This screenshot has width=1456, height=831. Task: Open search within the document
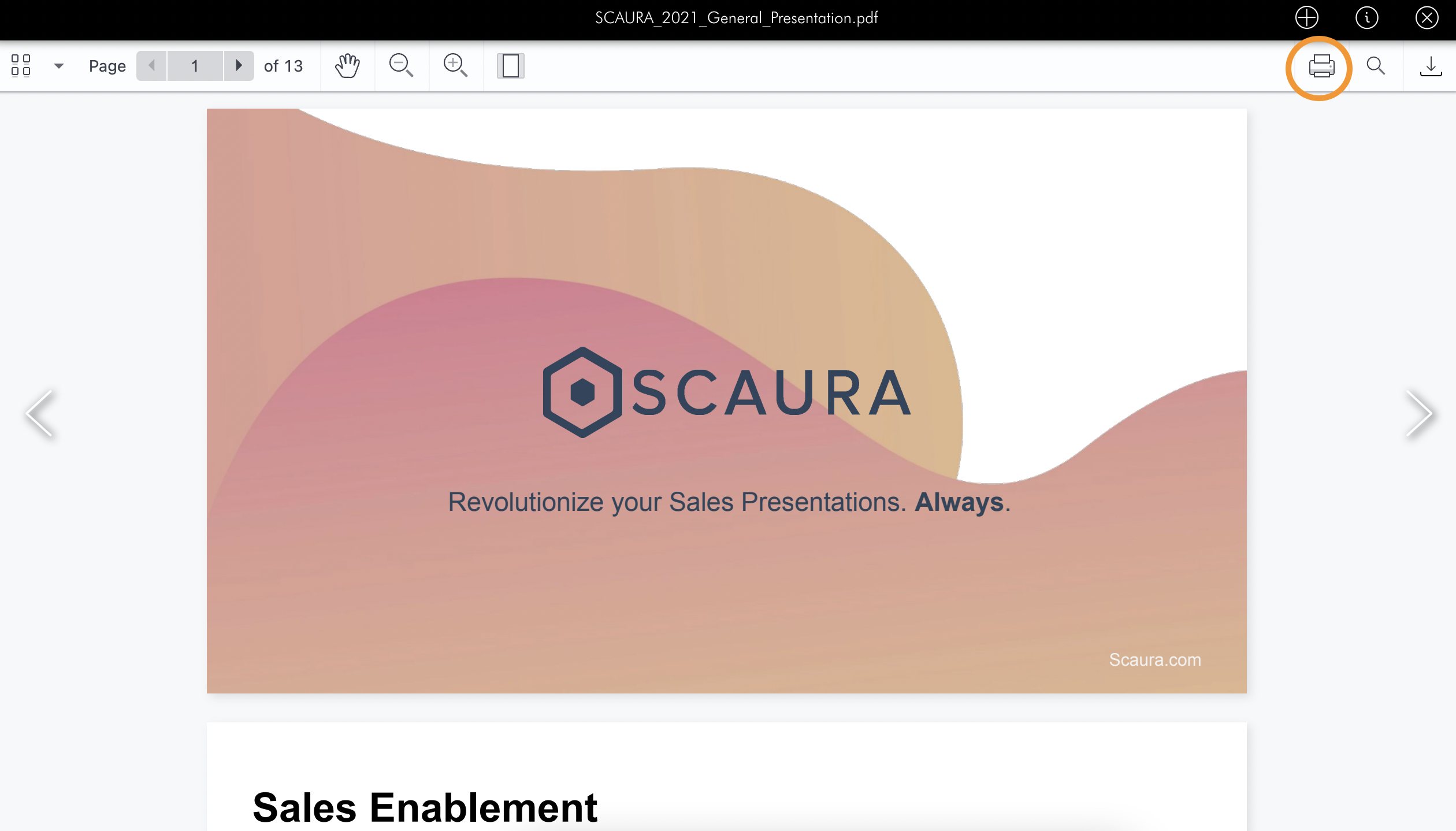pos(1376,65)
